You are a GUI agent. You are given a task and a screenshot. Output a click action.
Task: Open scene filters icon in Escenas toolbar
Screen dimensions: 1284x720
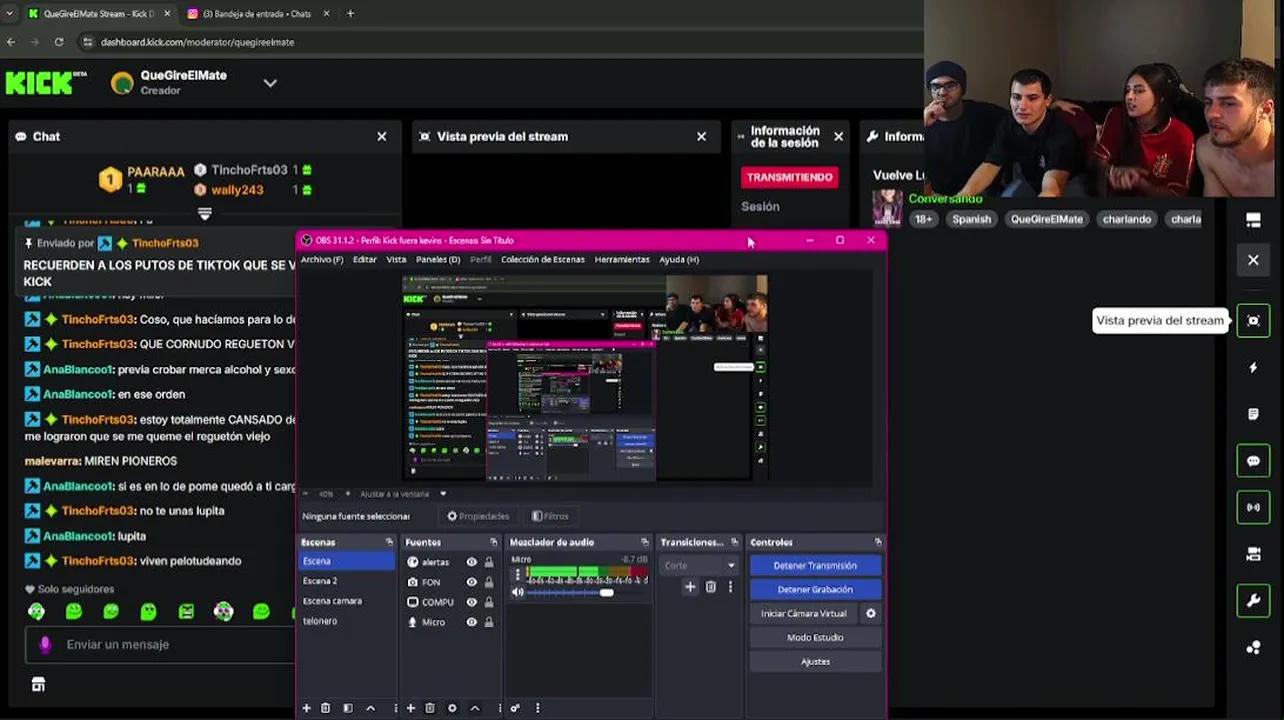click(x=348, y=708)
